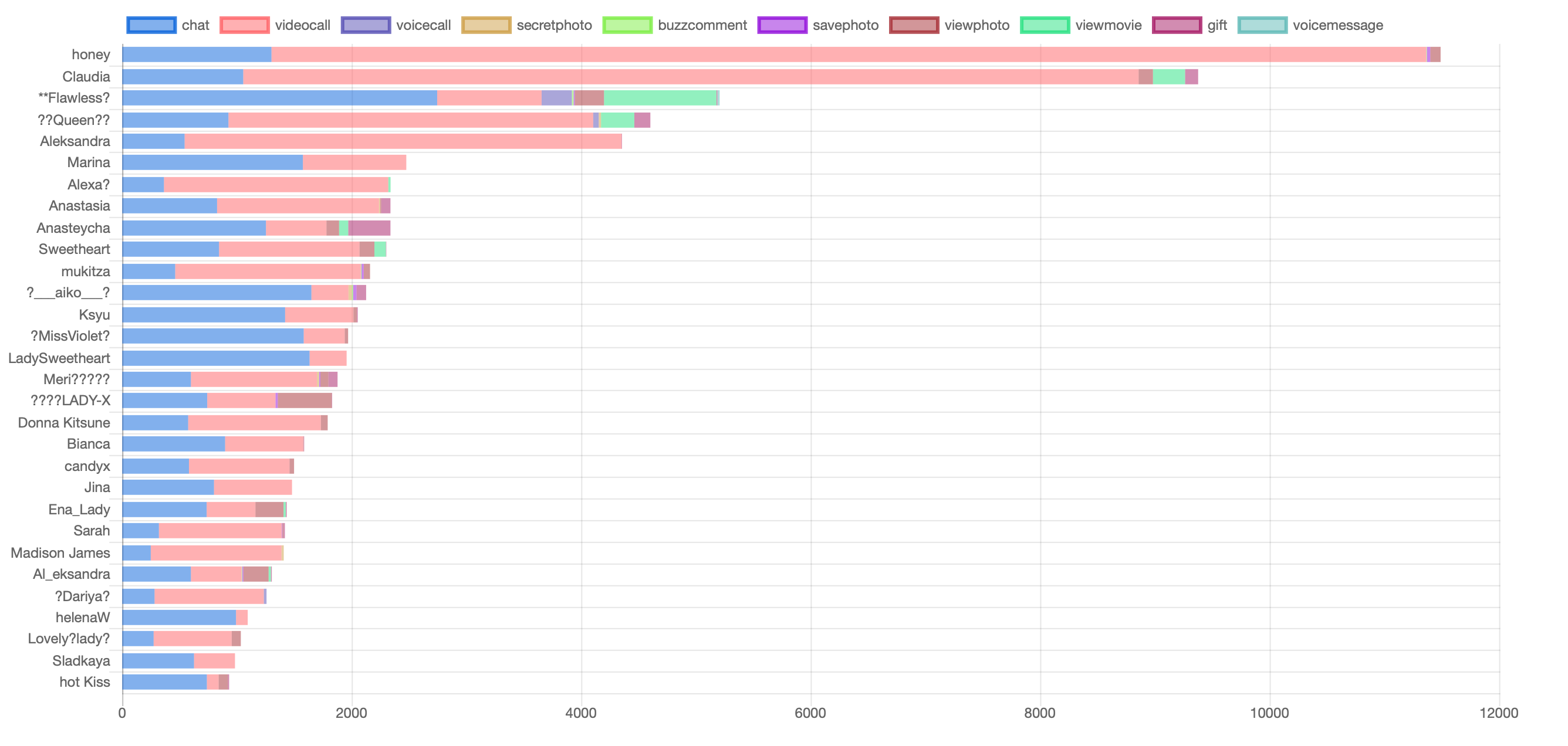Click the Marina chat bar segment
Viewport: 1568px width, 746px height.
coord(213,162)
